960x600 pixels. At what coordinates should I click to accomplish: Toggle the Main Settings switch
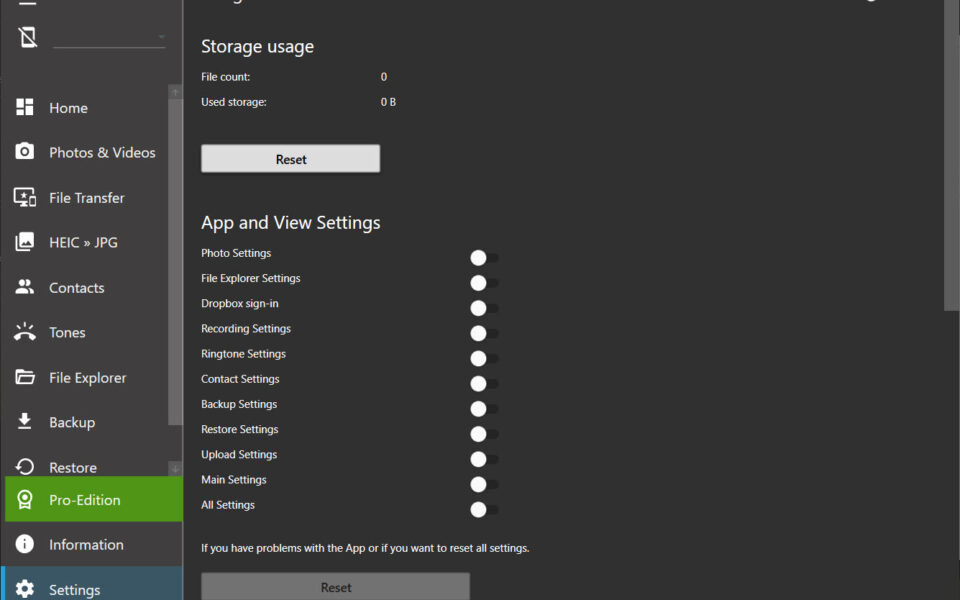[x=484, y=484]
